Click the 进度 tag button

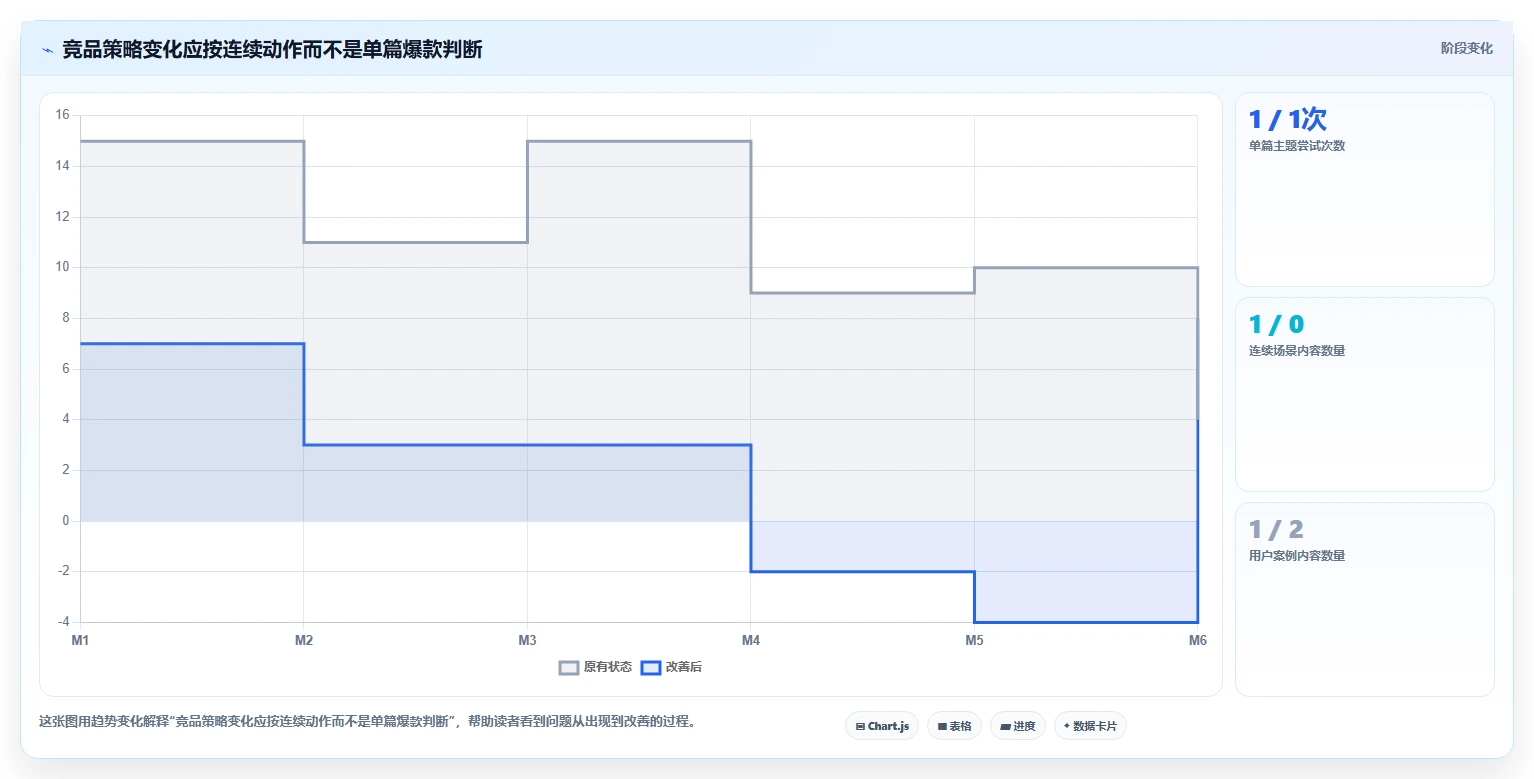[1018, 726]
